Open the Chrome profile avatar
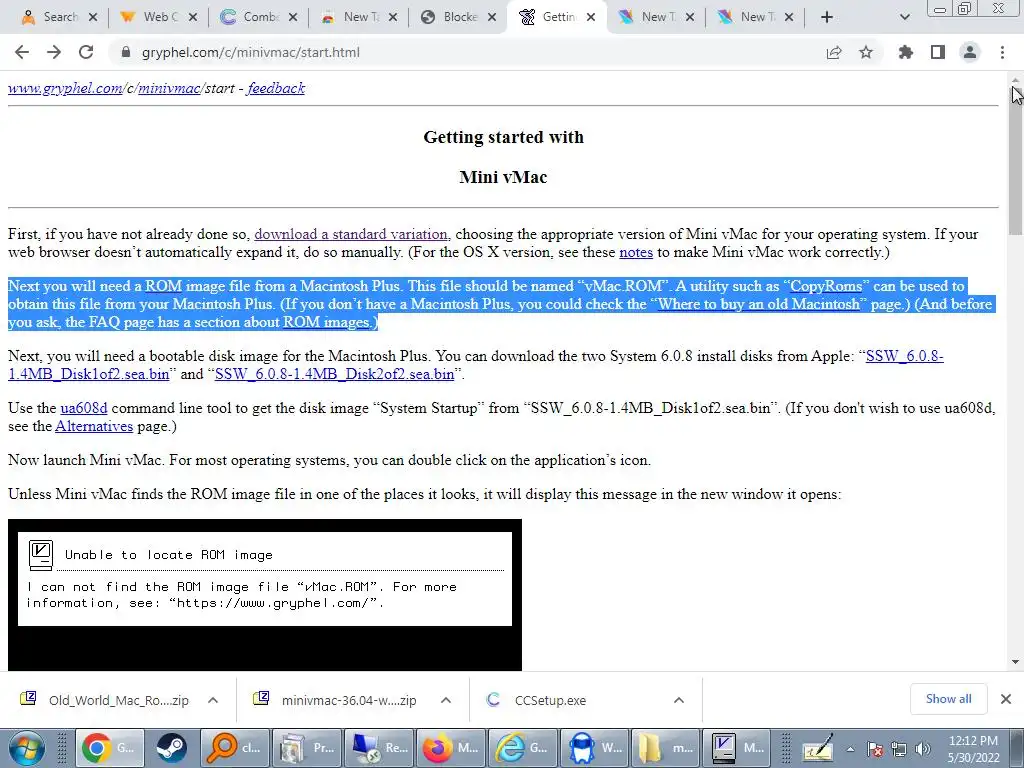Screen dimensions: 1024x768 970,52
